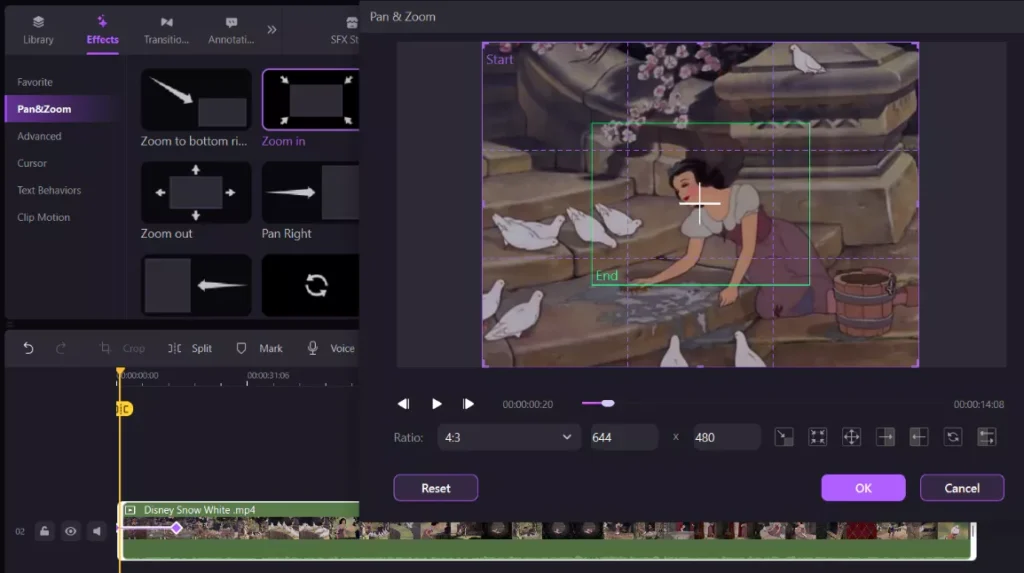Apply pan right preset icon
The height and width of the screenshot is (573, 1024).
point(886,436)
